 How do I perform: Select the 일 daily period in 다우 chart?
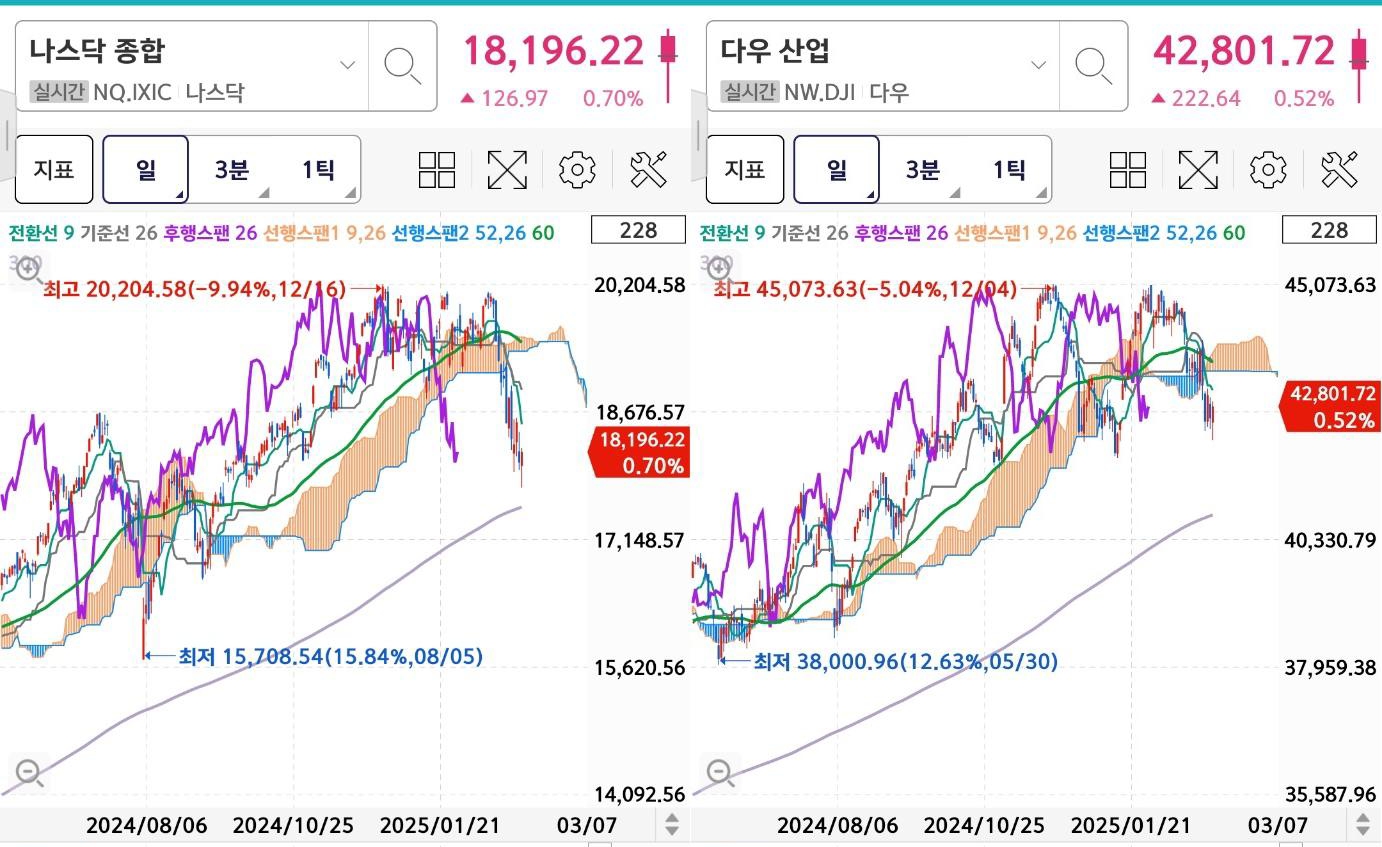click(837, 169)
